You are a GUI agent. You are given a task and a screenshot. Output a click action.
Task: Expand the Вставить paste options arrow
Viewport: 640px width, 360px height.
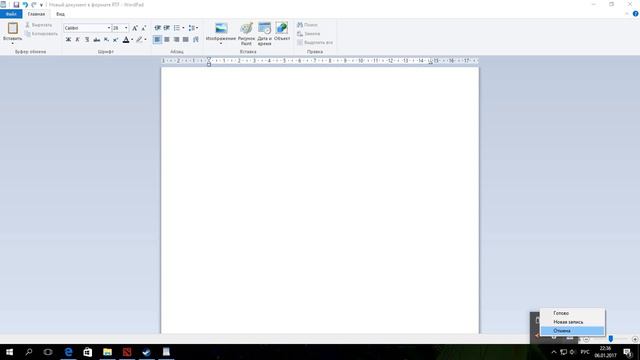click(x=13, y=43)
